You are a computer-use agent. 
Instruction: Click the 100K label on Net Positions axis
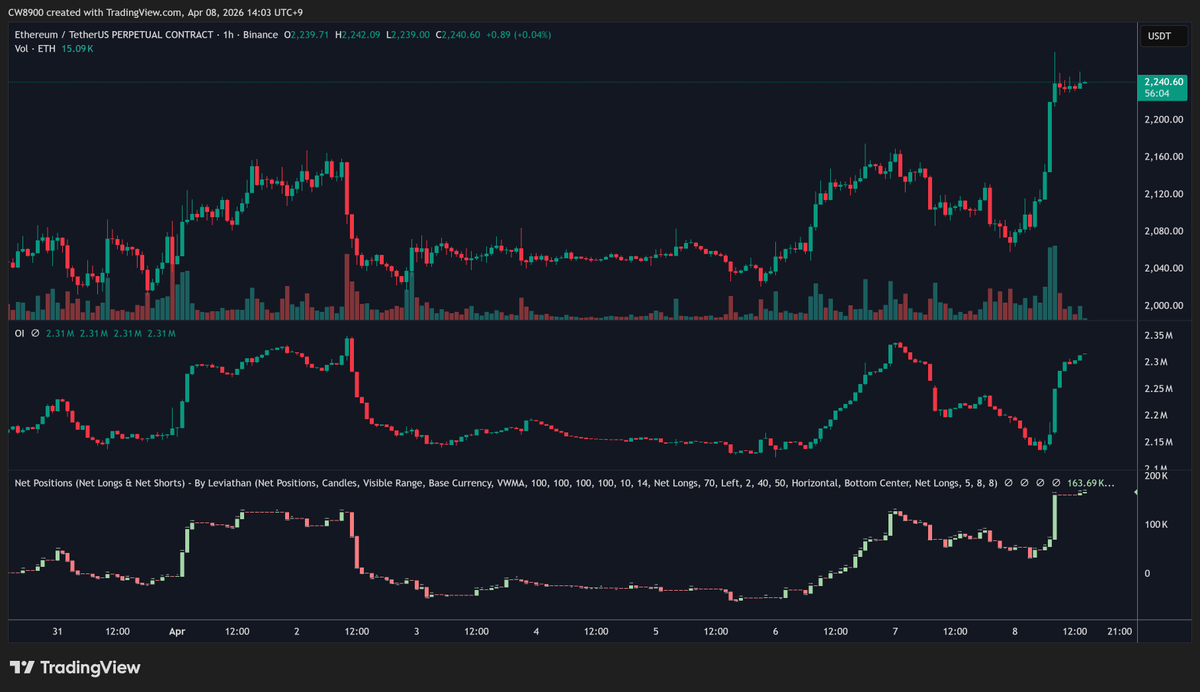[x=1155, y=525]
